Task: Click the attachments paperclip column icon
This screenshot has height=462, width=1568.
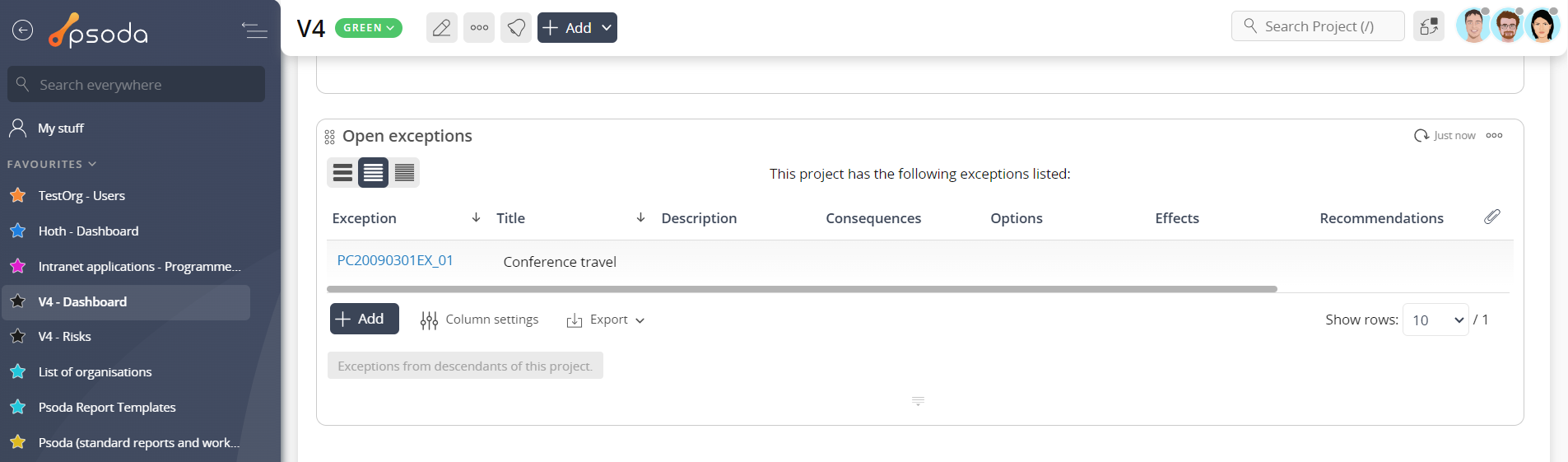Action: [x=1492, y=217]
